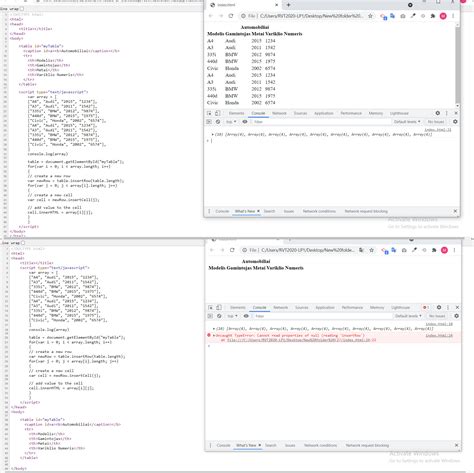Toggle live expression eye in the lower console
Screen dimensions: 474x473
[x=246, y=316]
